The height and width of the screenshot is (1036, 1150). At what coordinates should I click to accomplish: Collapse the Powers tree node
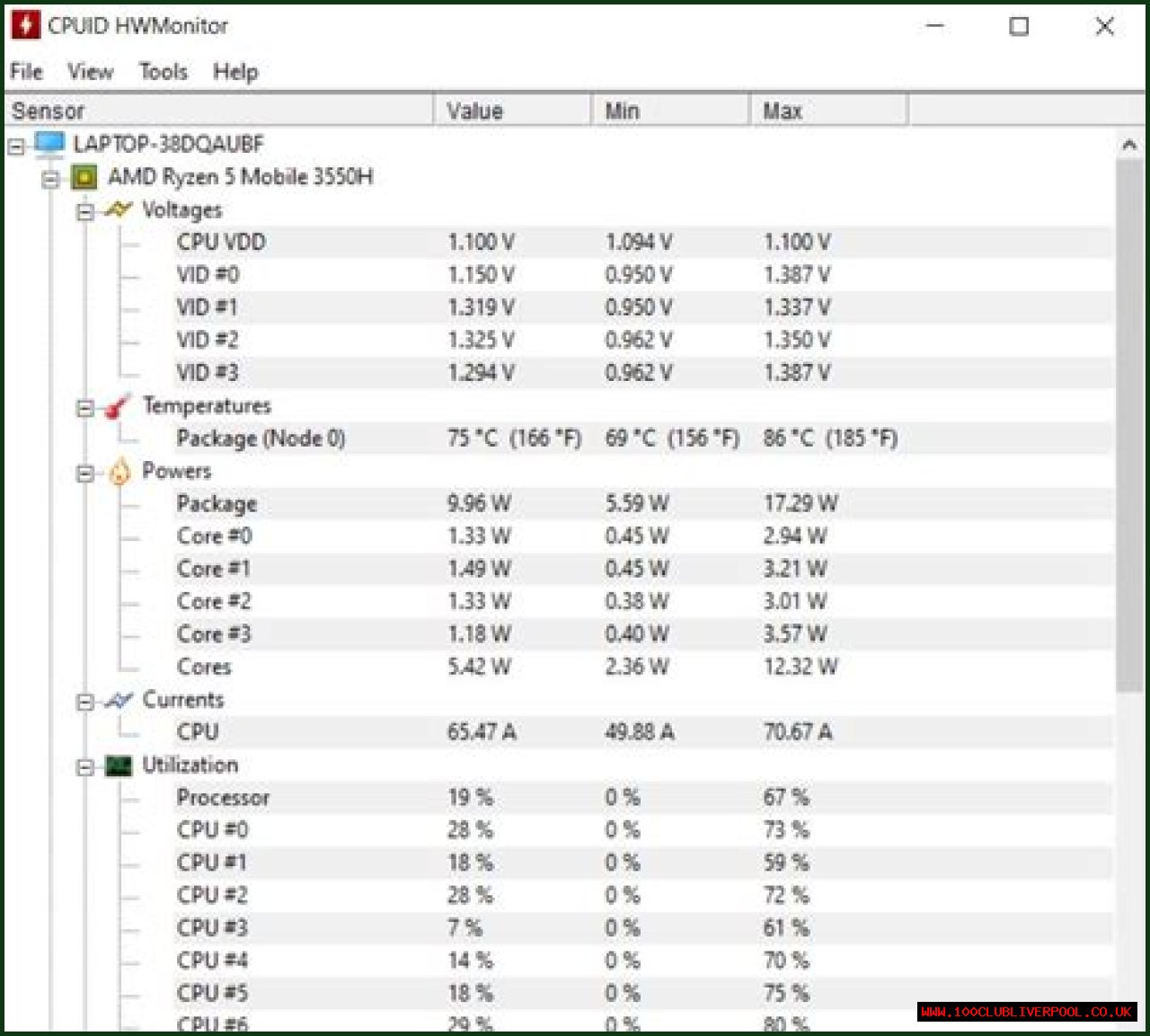pos(85,474)
